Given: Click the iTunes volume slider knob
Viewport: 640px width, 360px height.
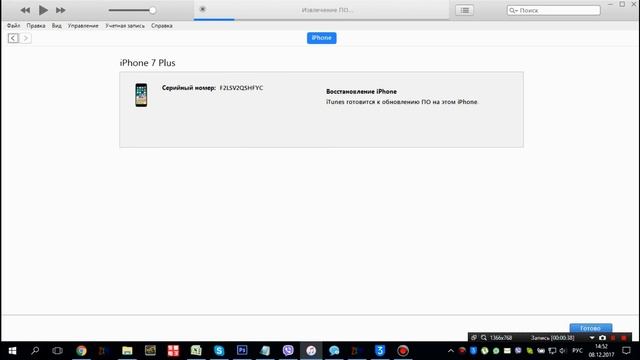Looking at the screenshot, I should tap(152, 10).
